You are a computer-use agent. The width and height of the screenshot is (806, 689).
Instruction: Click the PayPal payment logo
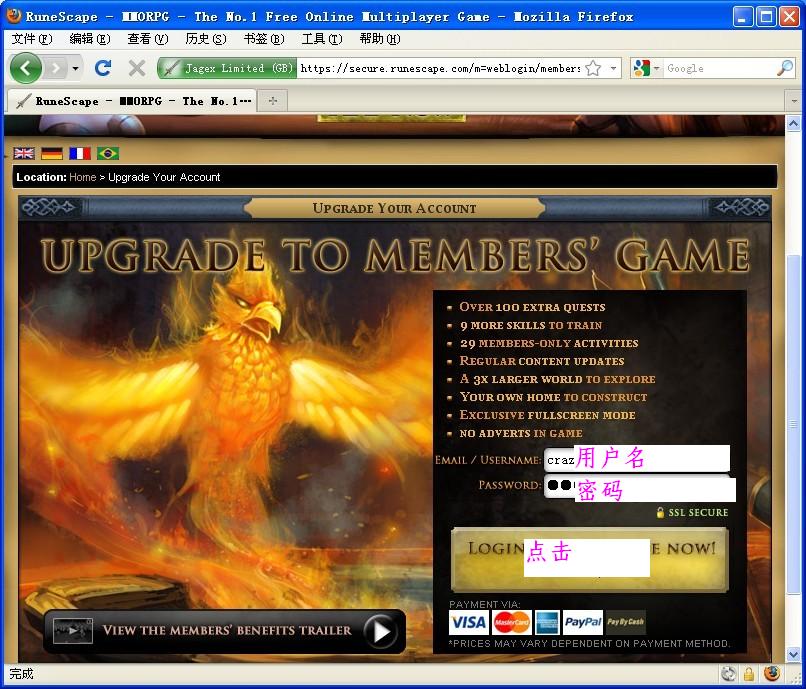click(x=583, y=623)
